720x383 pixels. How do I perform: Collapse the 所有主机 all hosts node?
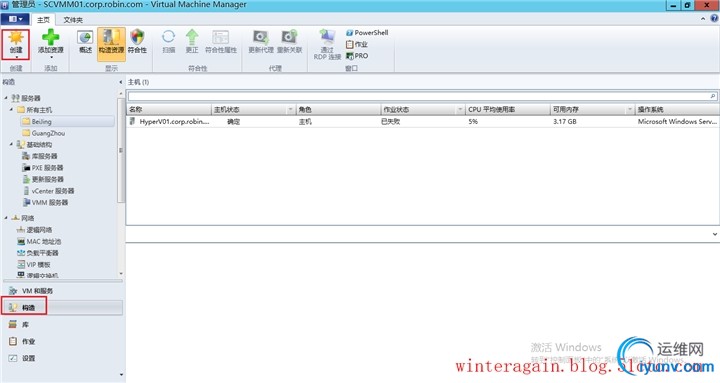[x=11, y=109]
